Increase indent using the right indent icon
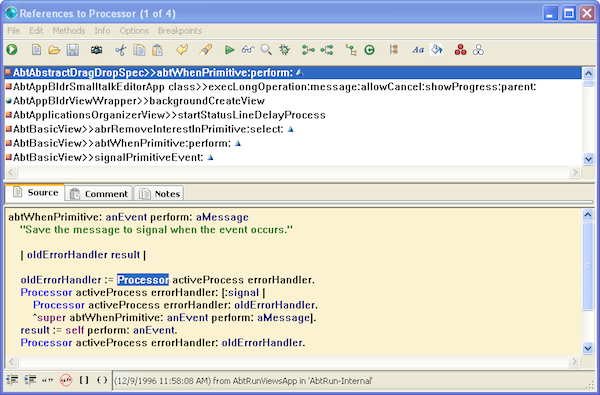Viewport: 600px width, 395px height. [x=30, y=380]
